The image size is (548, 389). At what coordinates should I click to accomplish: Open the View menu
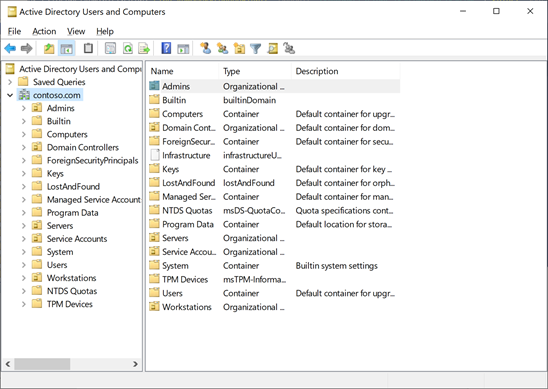pos(76,31)
